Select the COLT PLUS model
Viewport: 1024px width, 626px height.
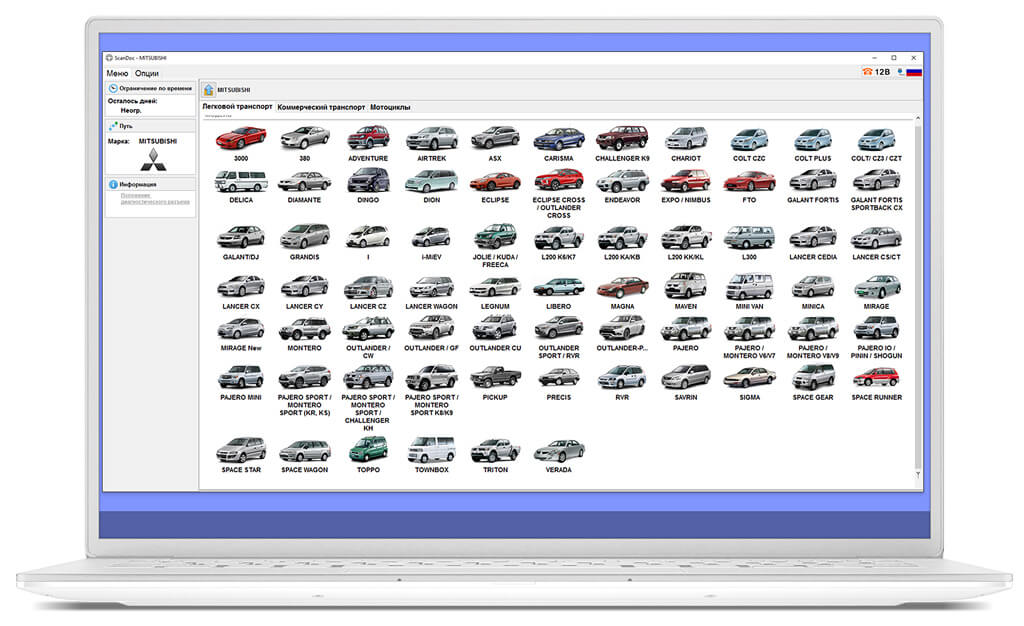click(813, 138)
